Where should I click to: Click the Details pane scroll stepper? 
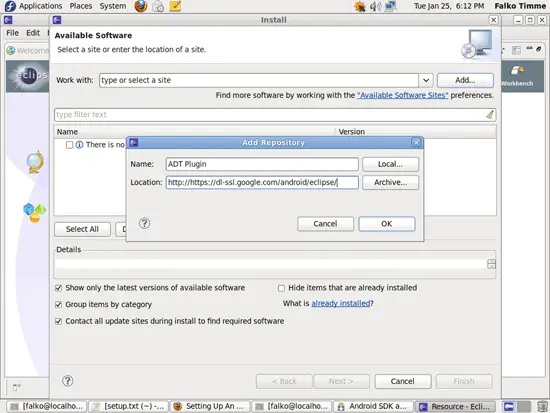click(x=491, y=264)
